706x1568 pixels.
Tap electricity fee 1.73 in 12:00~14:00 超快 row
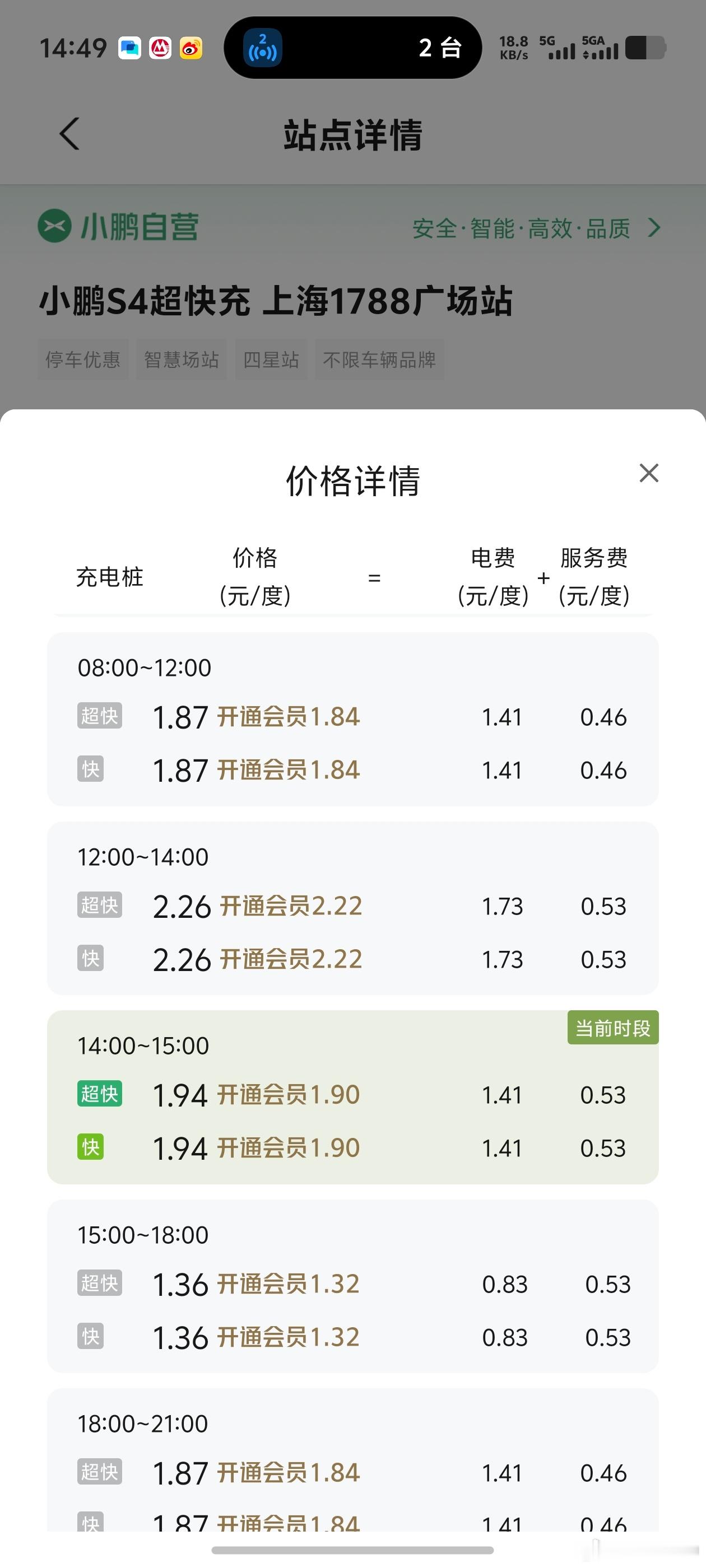point(503,906)
